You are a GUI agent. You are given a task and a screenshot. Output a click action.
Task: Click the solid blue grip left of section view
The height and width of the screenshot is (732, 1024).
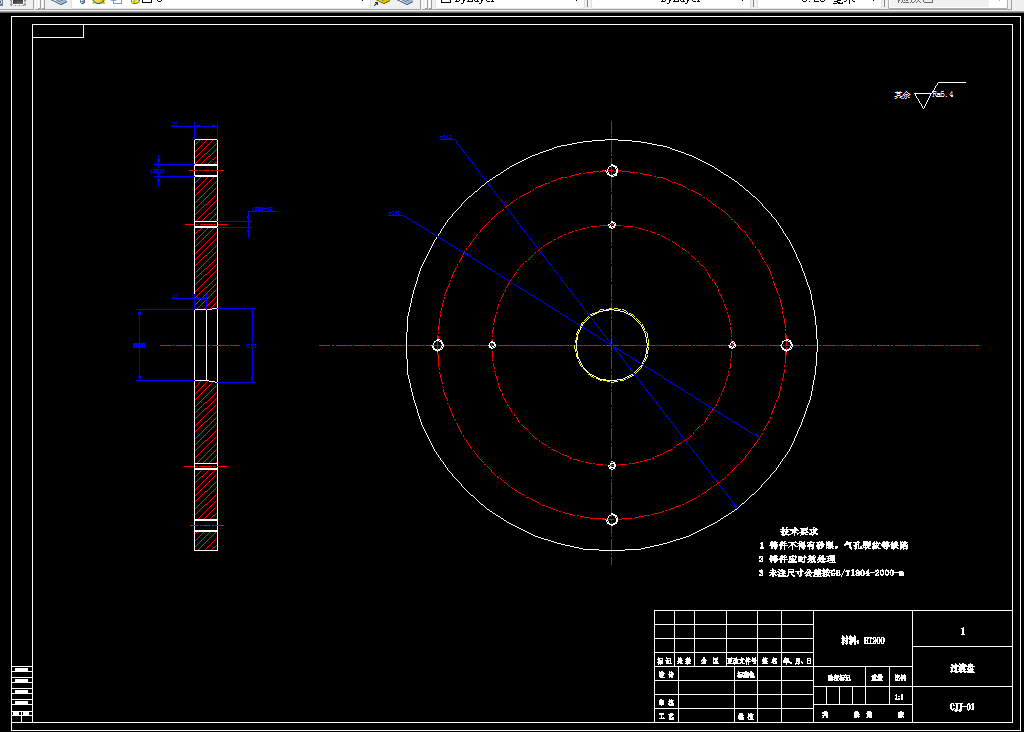point(139,345)
